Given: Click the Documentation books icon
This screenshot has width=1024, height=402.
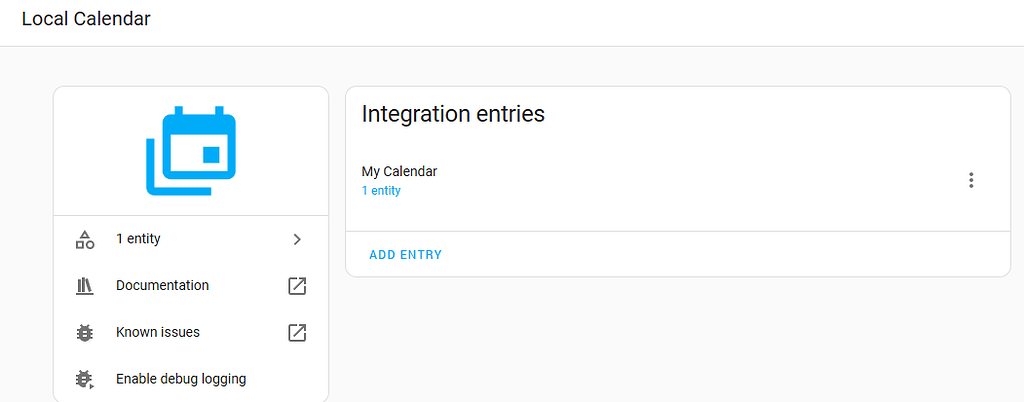Looking at the screenshot, I should coord(85,286).
